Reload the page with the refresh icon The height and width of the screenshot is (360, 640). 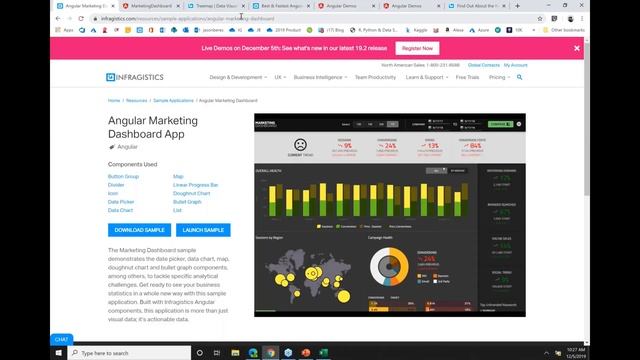81,18
